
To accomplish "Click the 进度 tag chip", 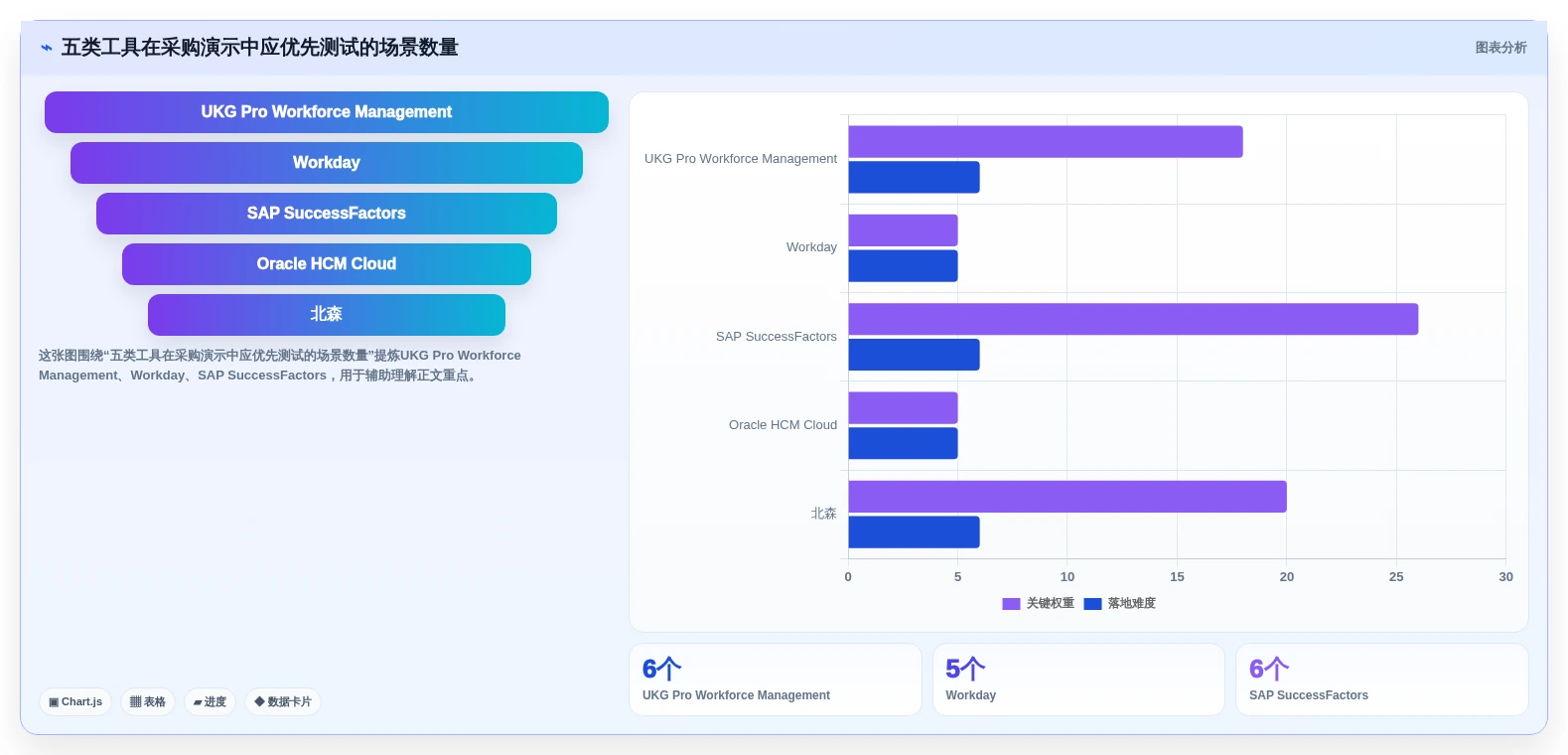I will (x=210, y=701).
